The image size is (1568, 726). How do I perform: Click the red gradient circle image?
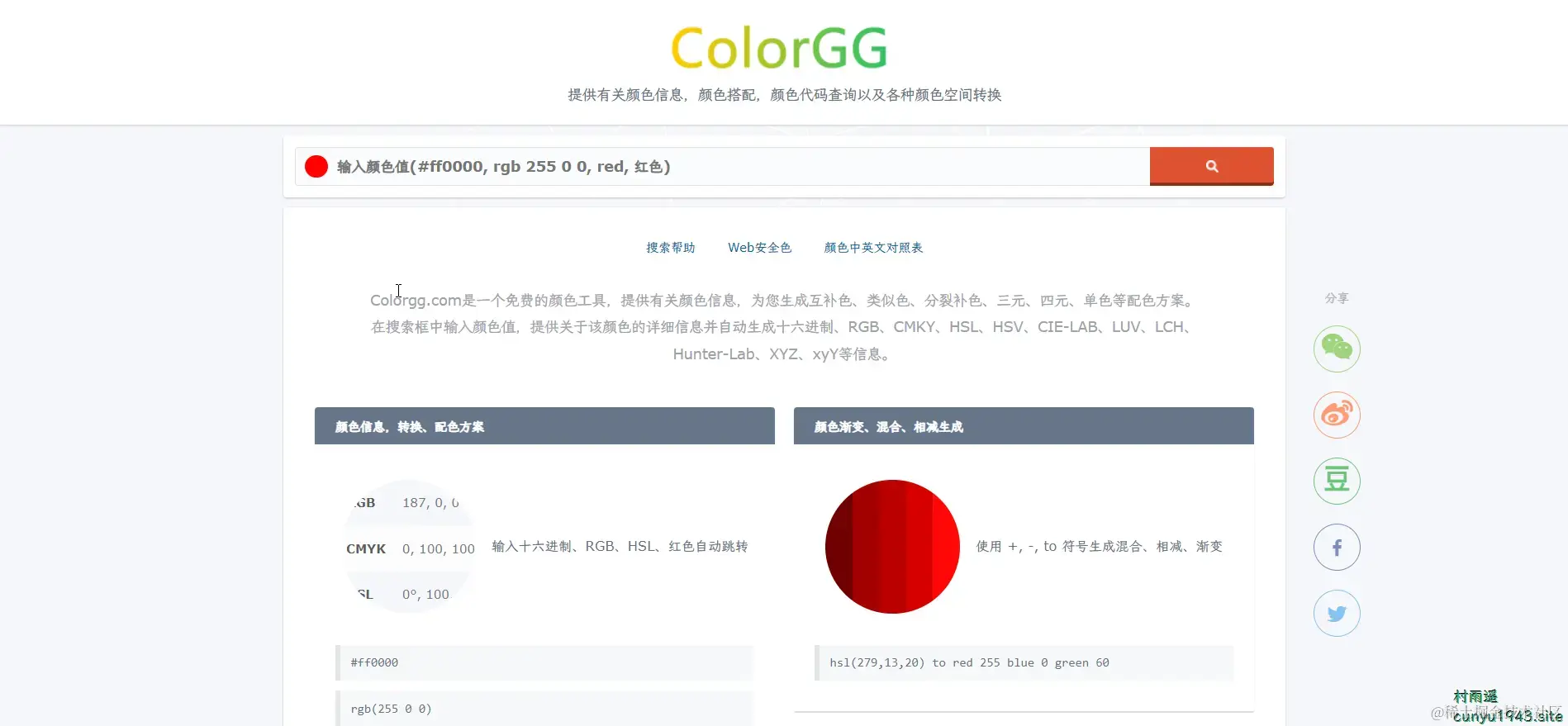tap(892, 547)
